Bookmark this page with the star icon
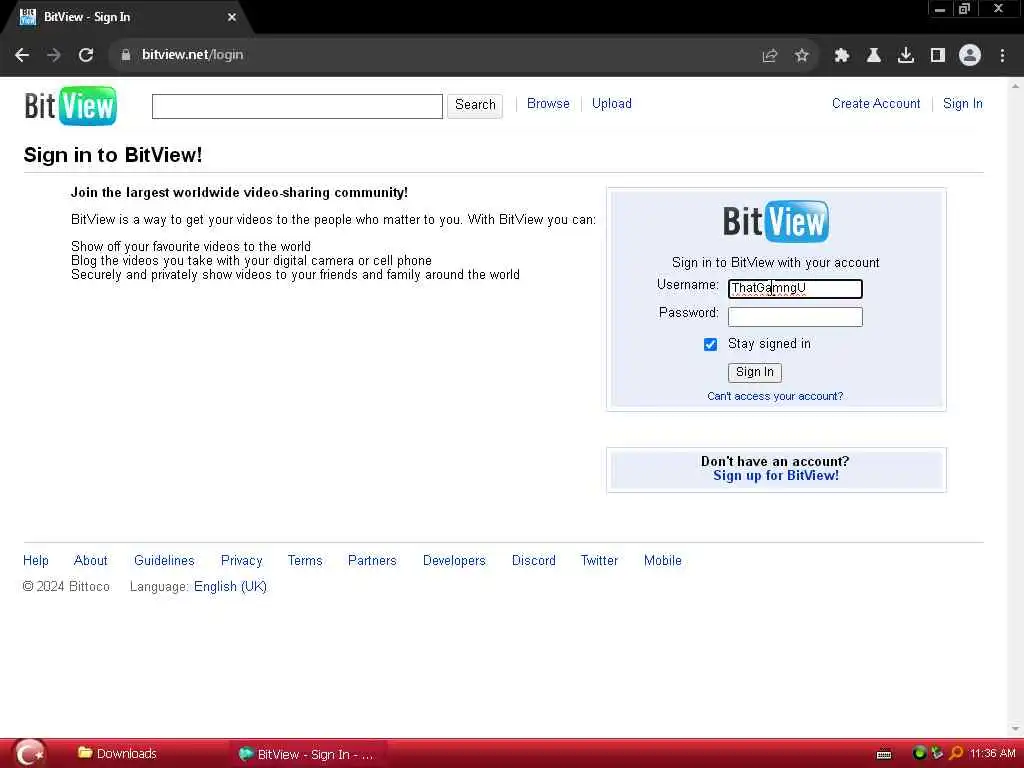This screenshot has height=768, width=1024. point(801,56)
